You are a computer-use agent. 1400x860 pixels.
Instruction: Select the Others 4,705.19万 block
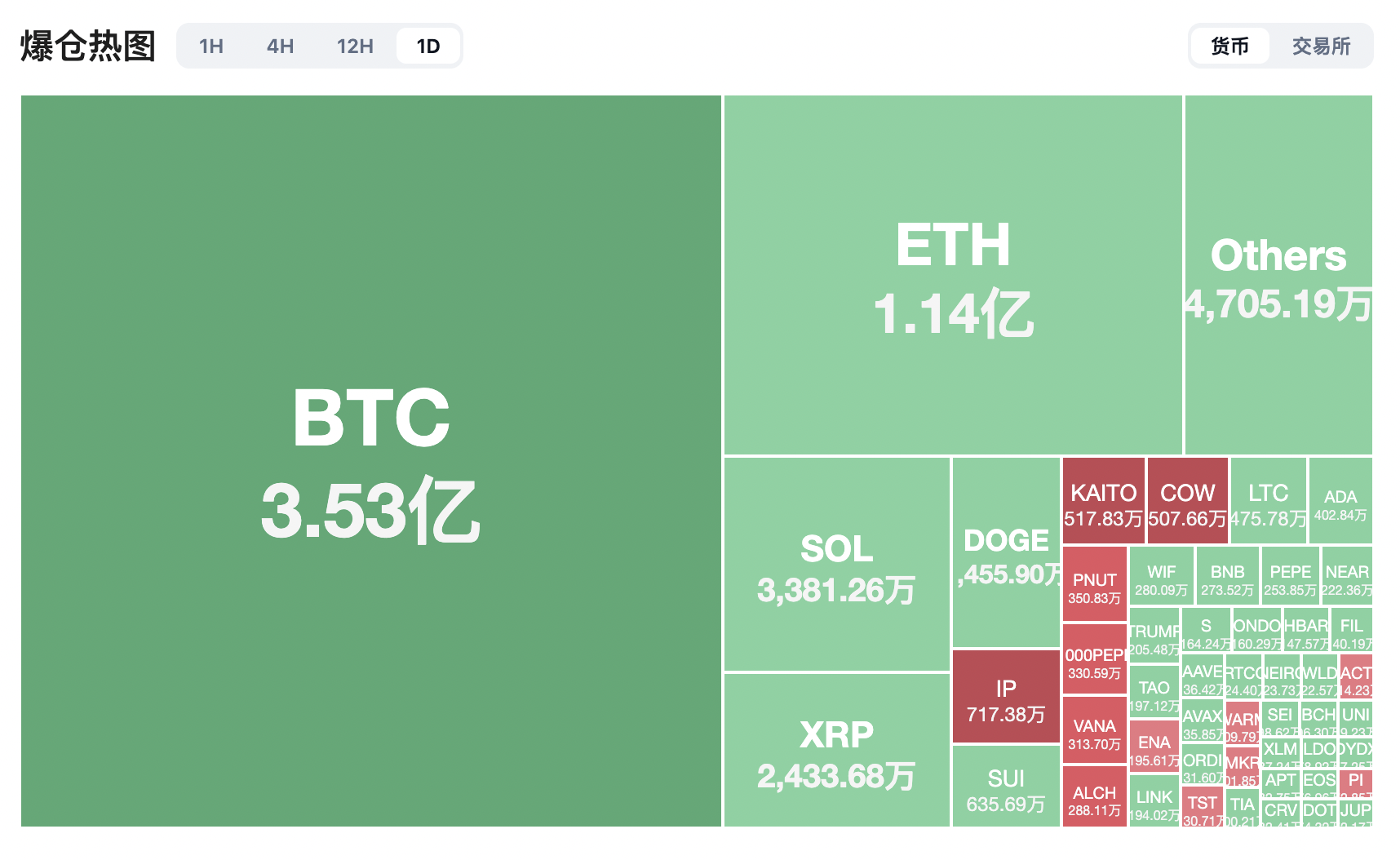[1278, 276]
